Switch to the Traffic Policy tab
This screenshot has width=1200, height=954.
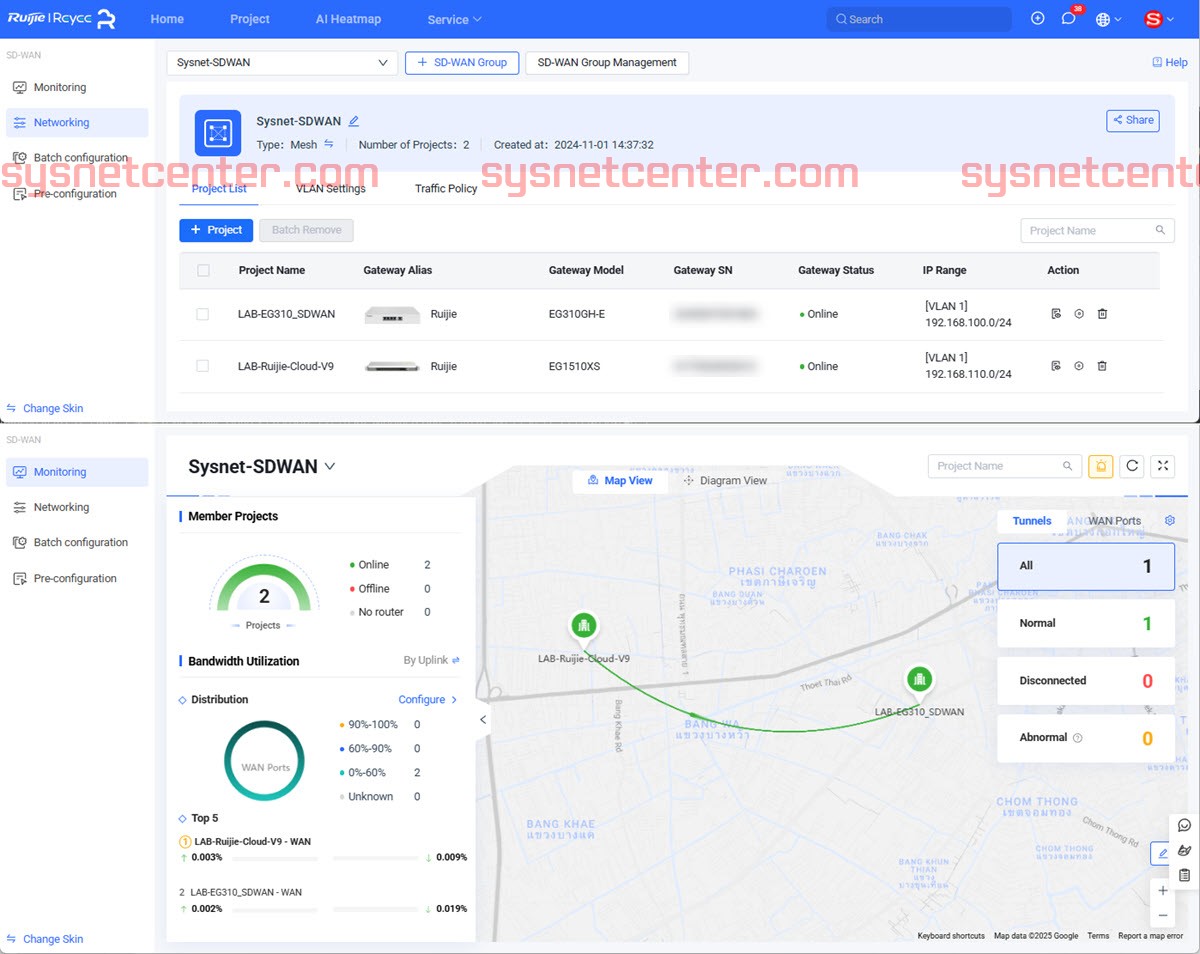point(446,188)
